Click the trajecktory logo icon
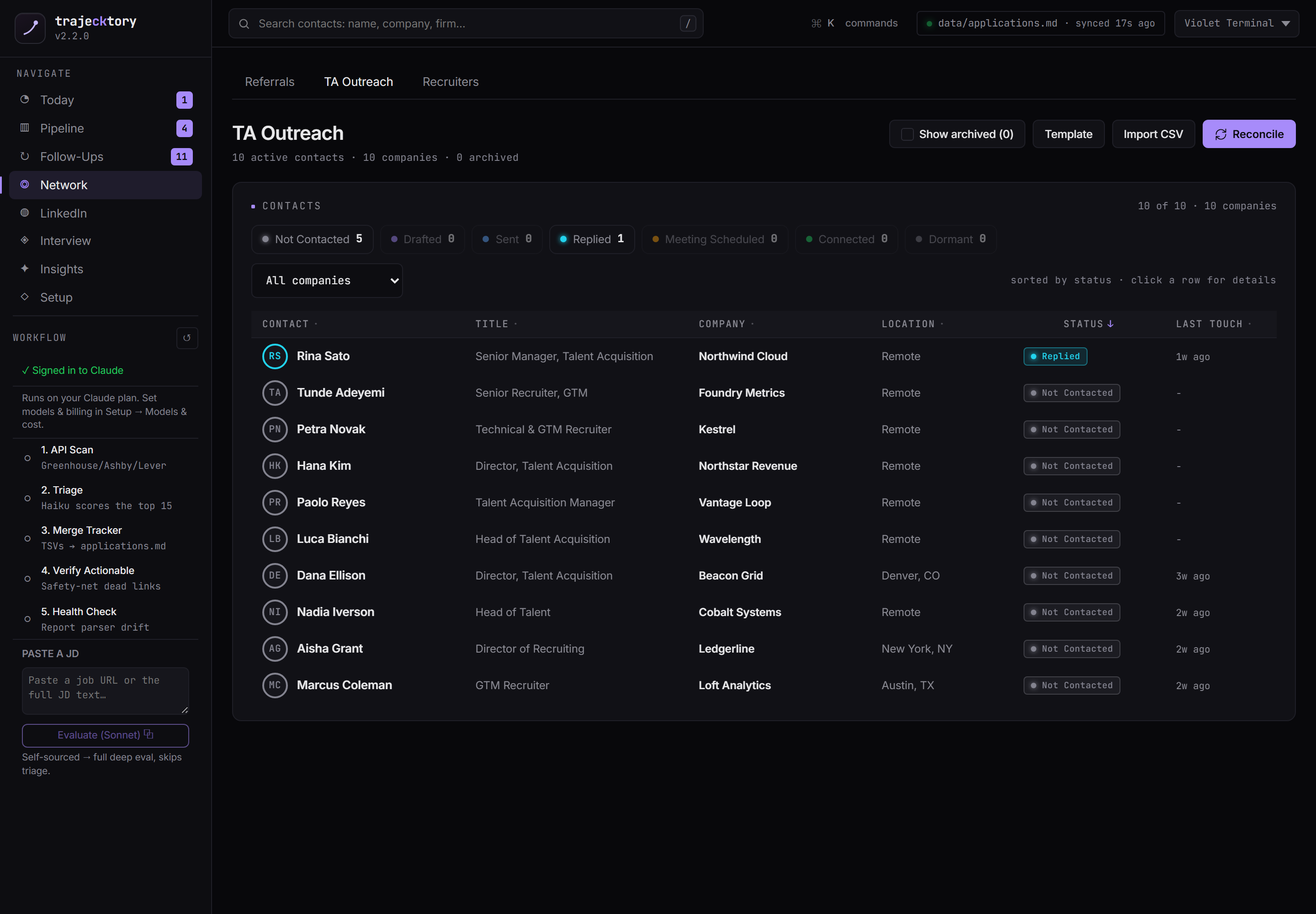 click(30, 27)
